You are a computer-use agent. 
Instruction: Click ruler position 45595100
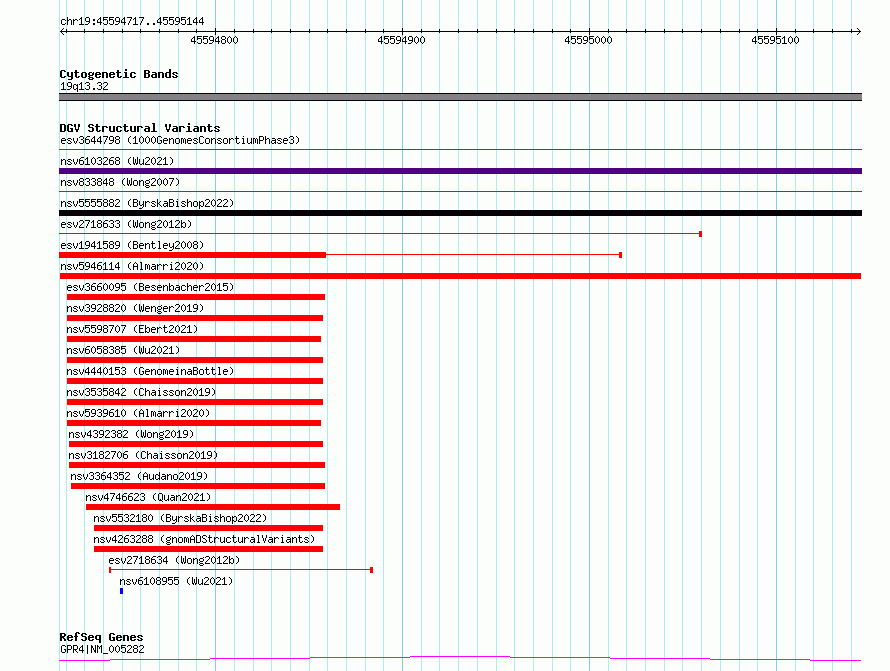775,40
